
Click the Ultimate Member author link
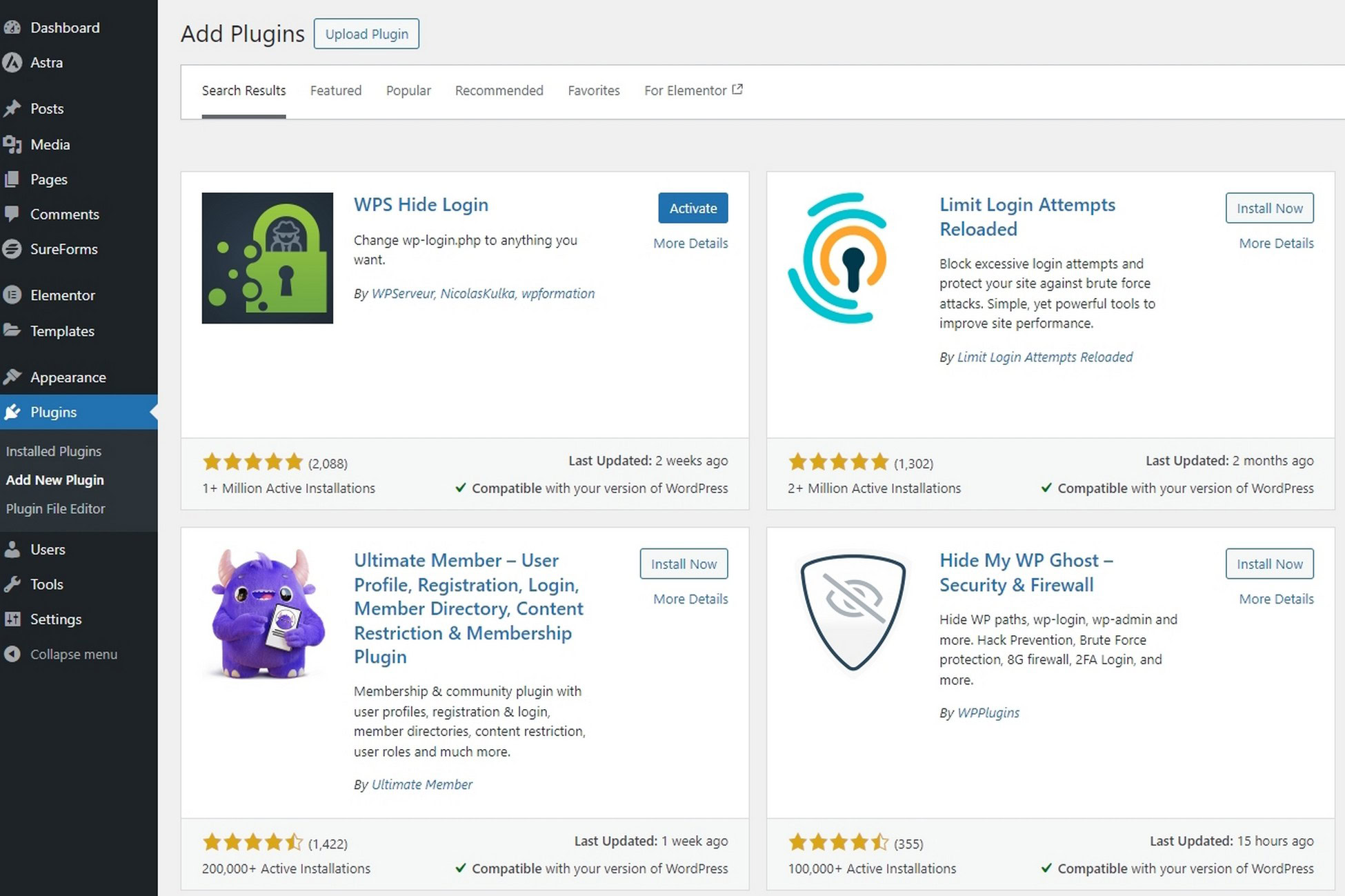coord(422,785)
